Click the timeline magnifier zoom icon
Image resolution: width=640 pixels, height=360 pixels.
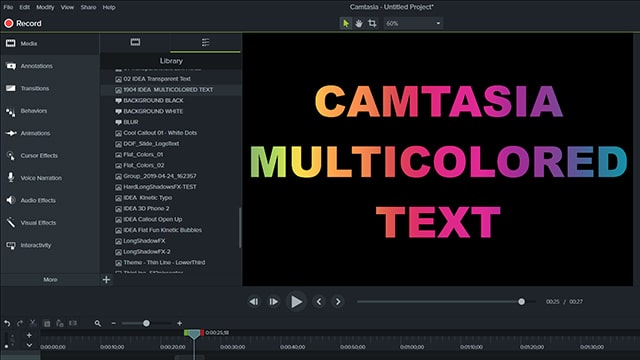click(x=98, y=323)
